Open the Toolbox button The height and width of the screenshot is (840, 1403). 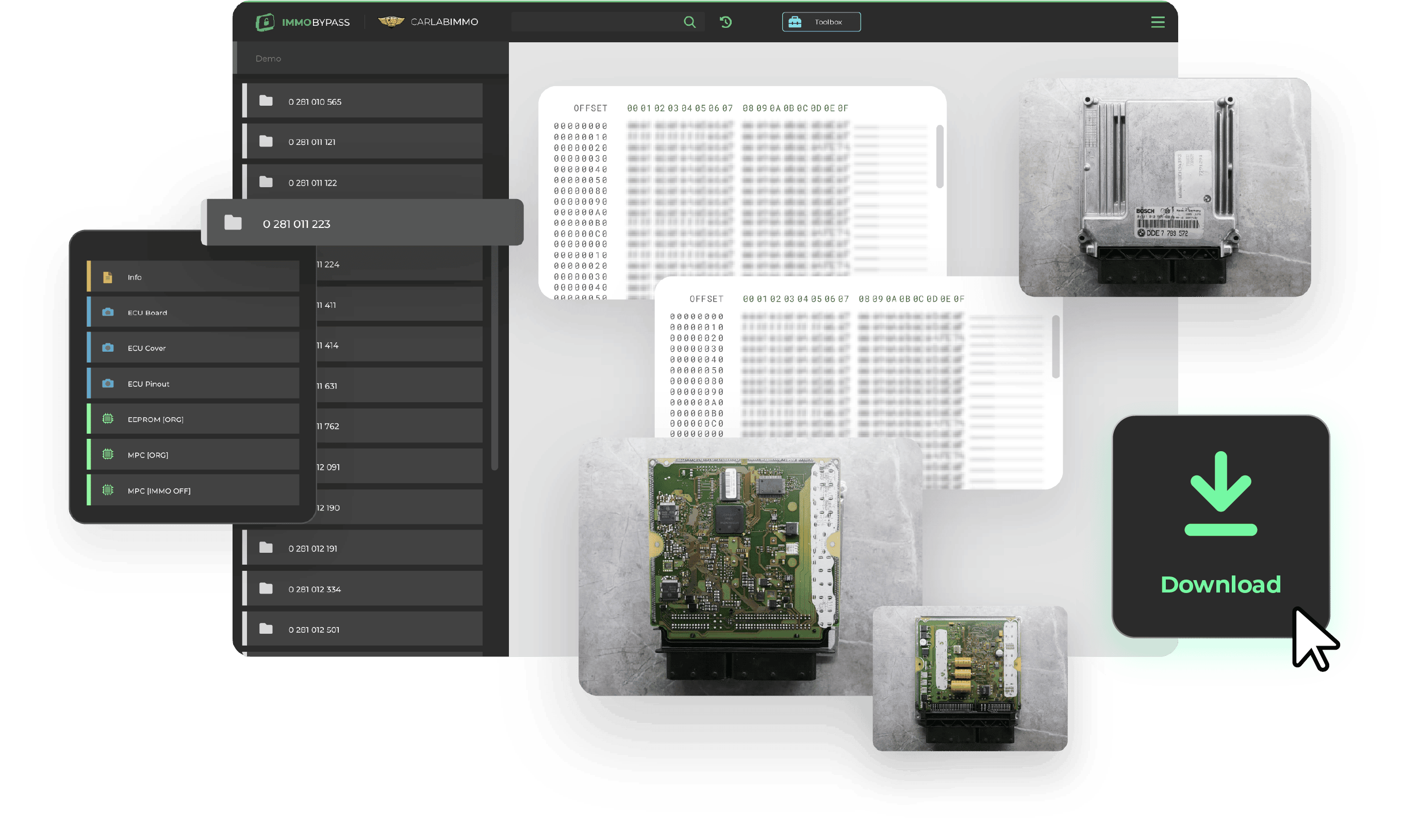coord(821,22)
